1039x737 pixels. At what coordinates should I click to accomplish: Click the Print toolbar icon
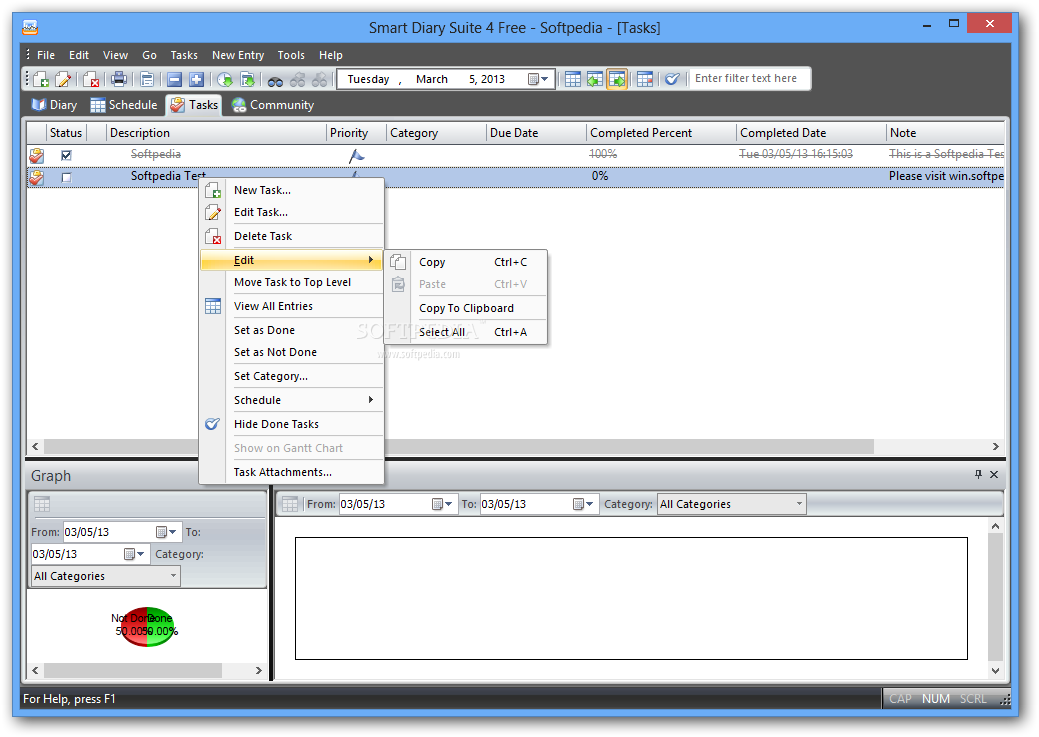(x=119, y=79)
